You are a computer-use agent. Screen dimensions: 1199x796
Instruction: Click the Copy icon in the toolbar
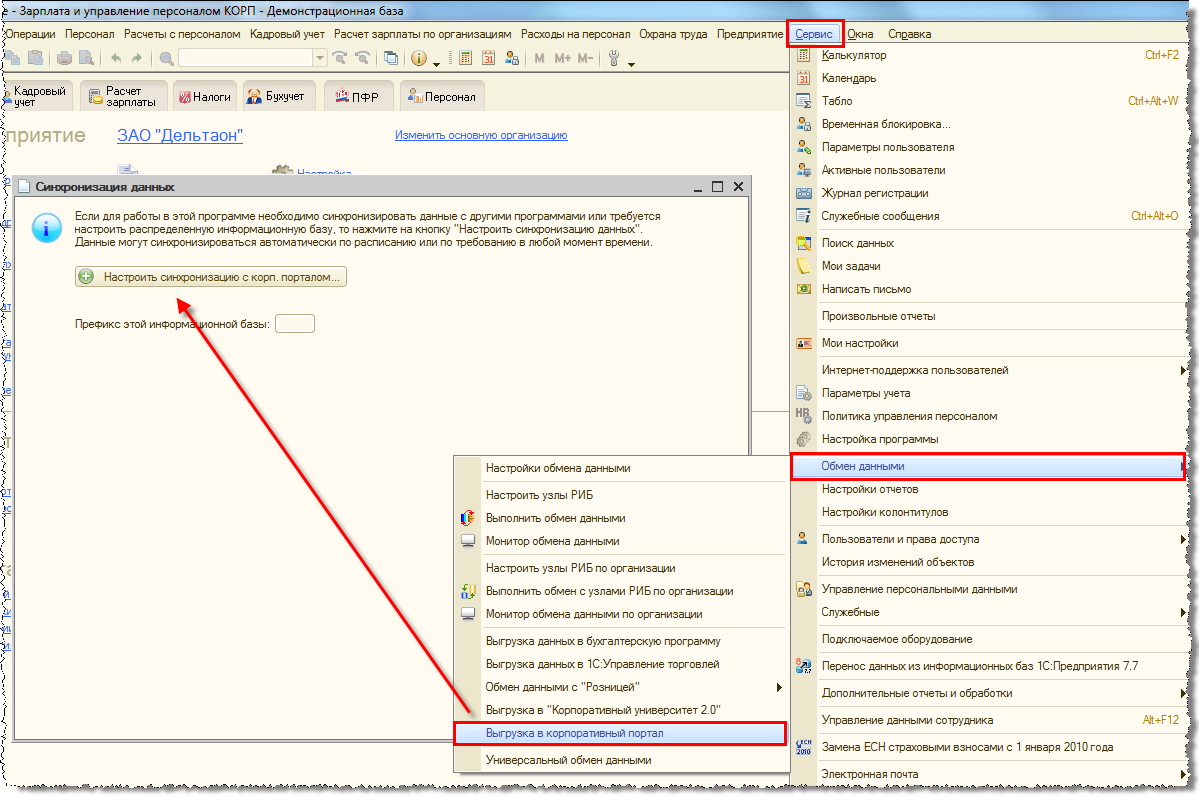(13, 58)
